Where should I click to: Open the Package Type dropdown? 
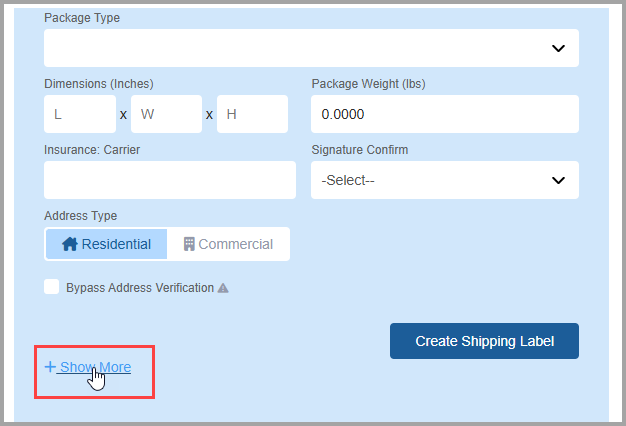311,48
